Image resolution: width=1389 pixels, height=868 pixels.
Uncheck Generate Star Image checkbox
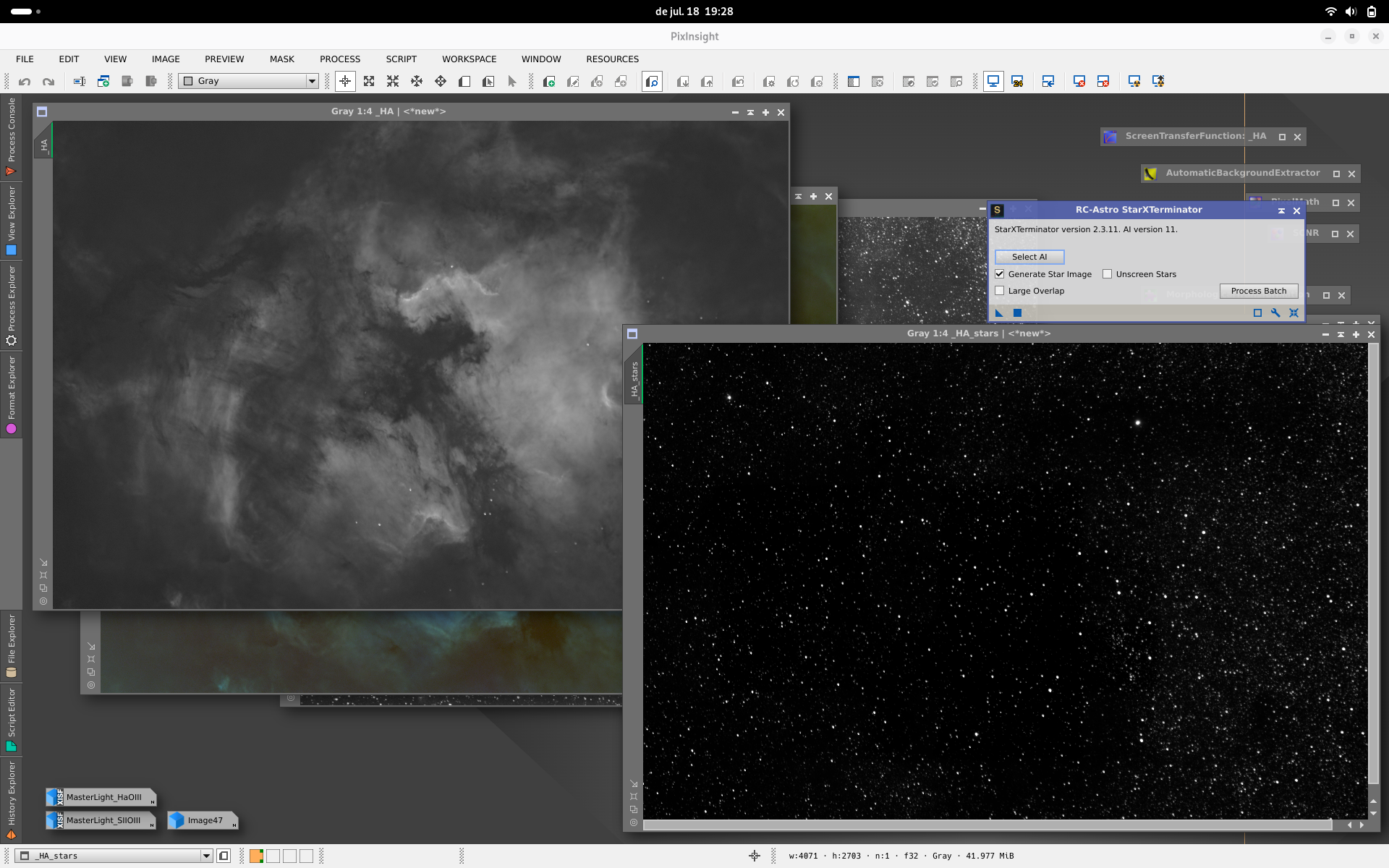coord(1000,274)
